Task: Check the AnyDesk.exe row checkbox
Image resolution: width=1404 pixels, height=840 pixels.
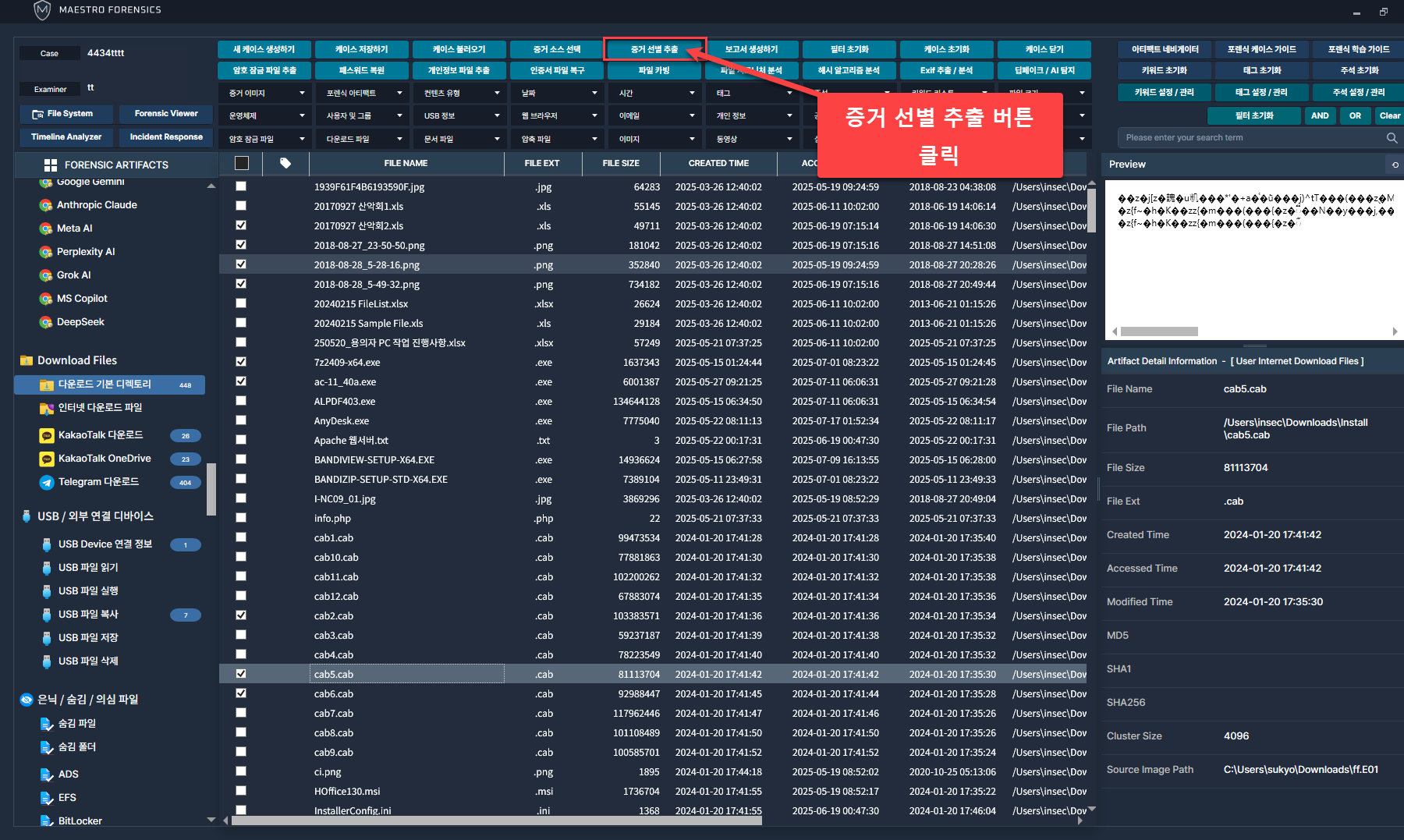Action: (x=241, y=420)
